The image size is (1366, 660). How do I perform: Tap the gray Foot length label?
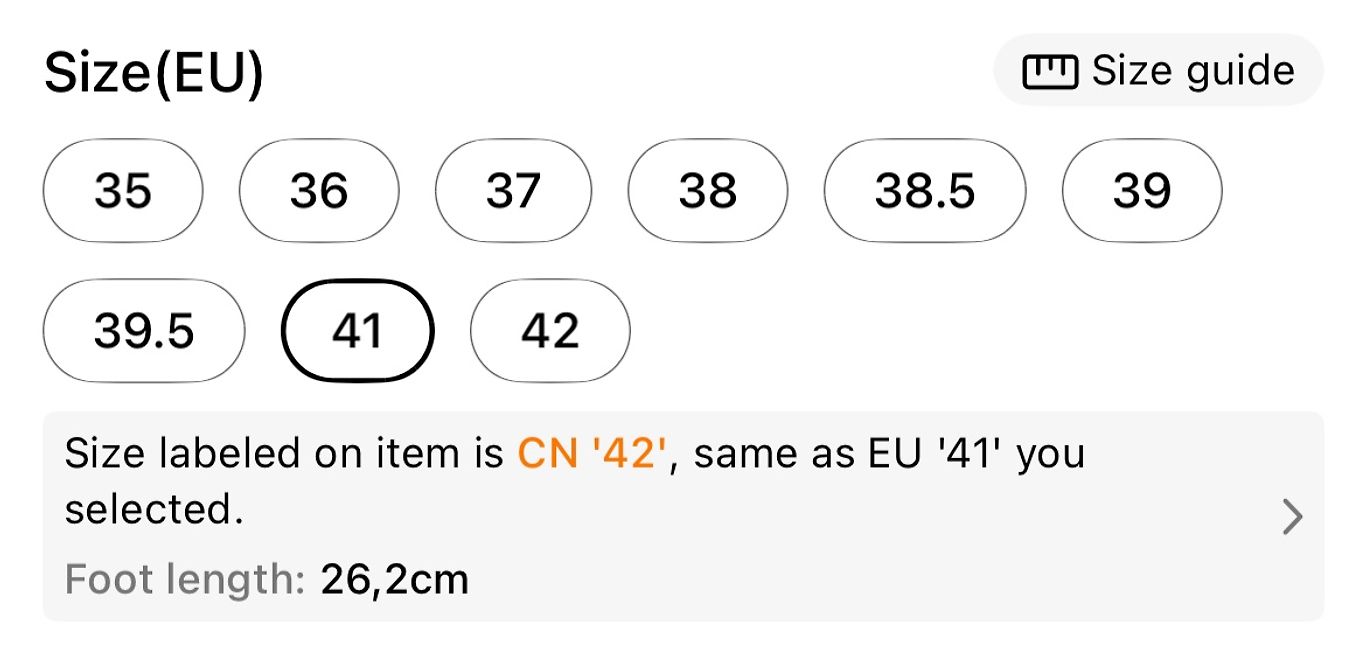184,579
